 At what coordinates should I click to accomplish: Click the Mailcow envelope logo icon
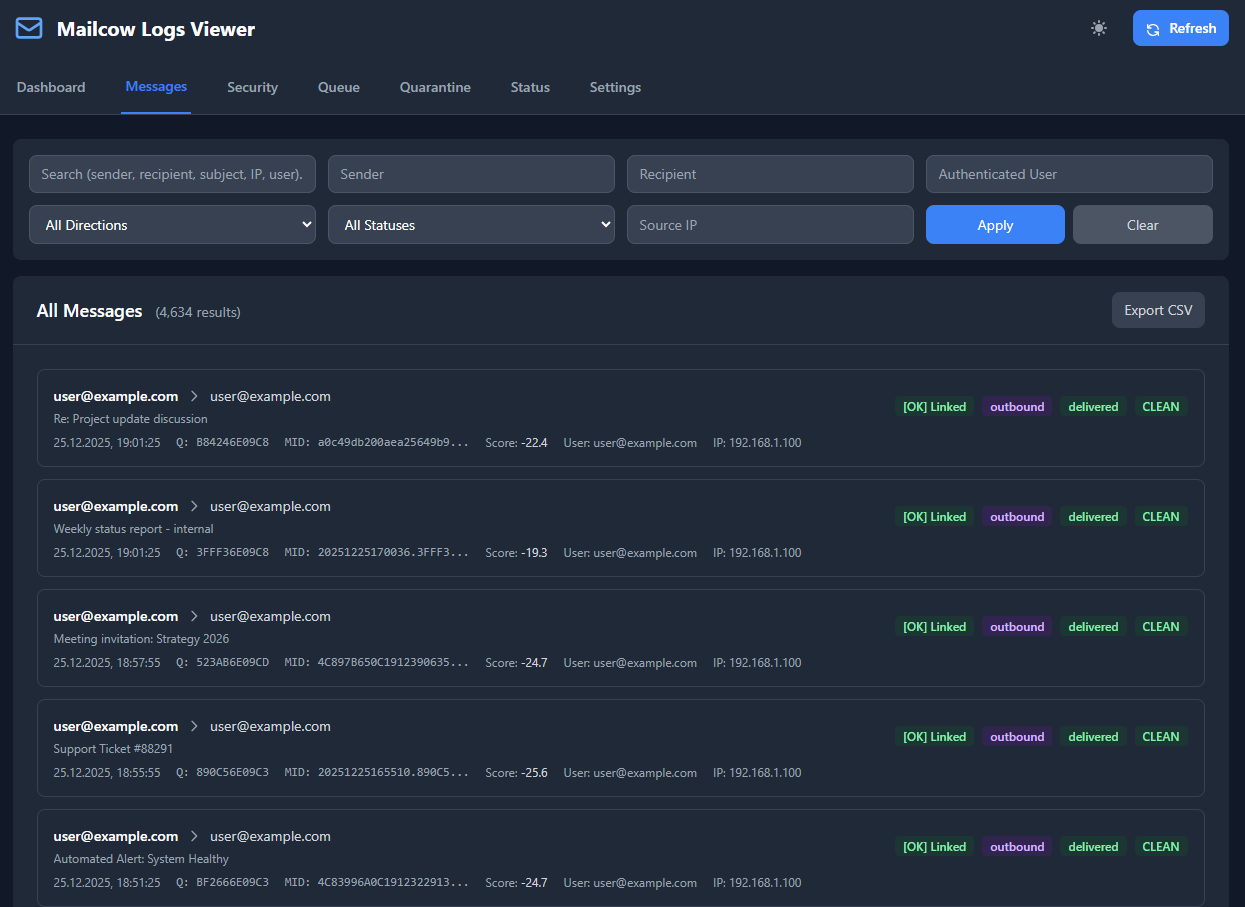coord(29,28)
